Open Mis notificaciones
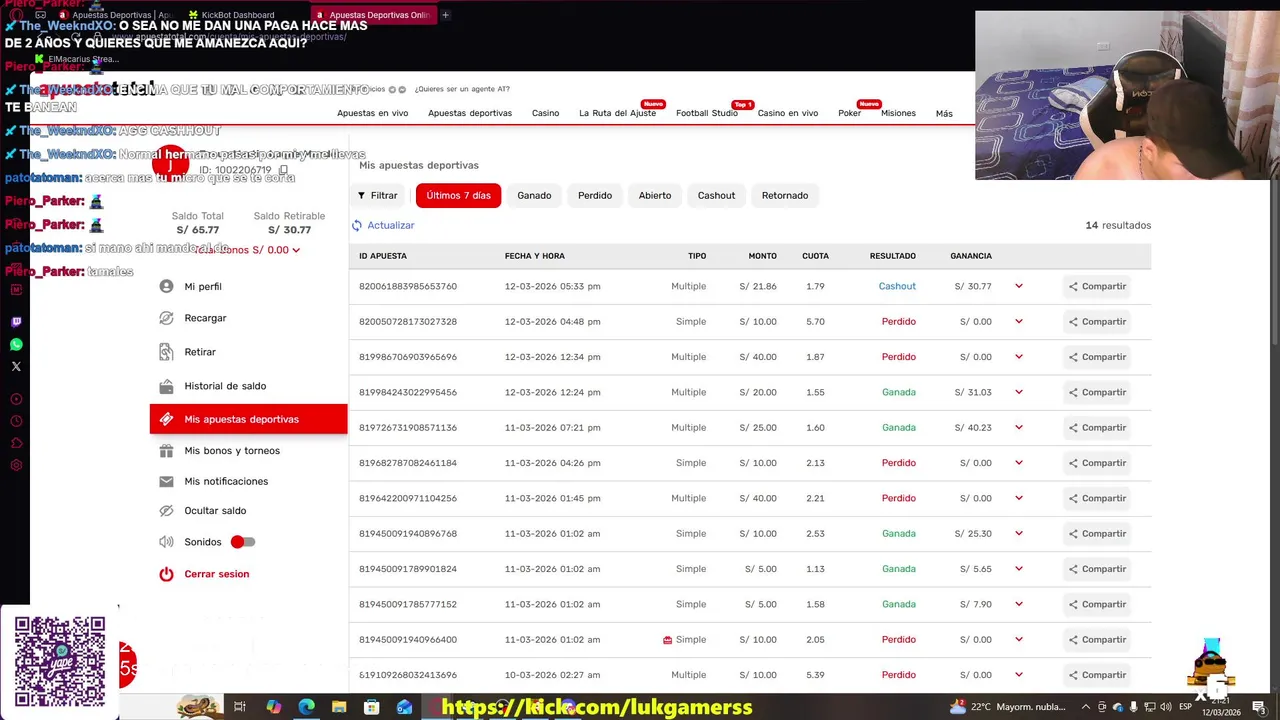The width and height of the screenshot is (1280, 720). click(x=226, y=481)
